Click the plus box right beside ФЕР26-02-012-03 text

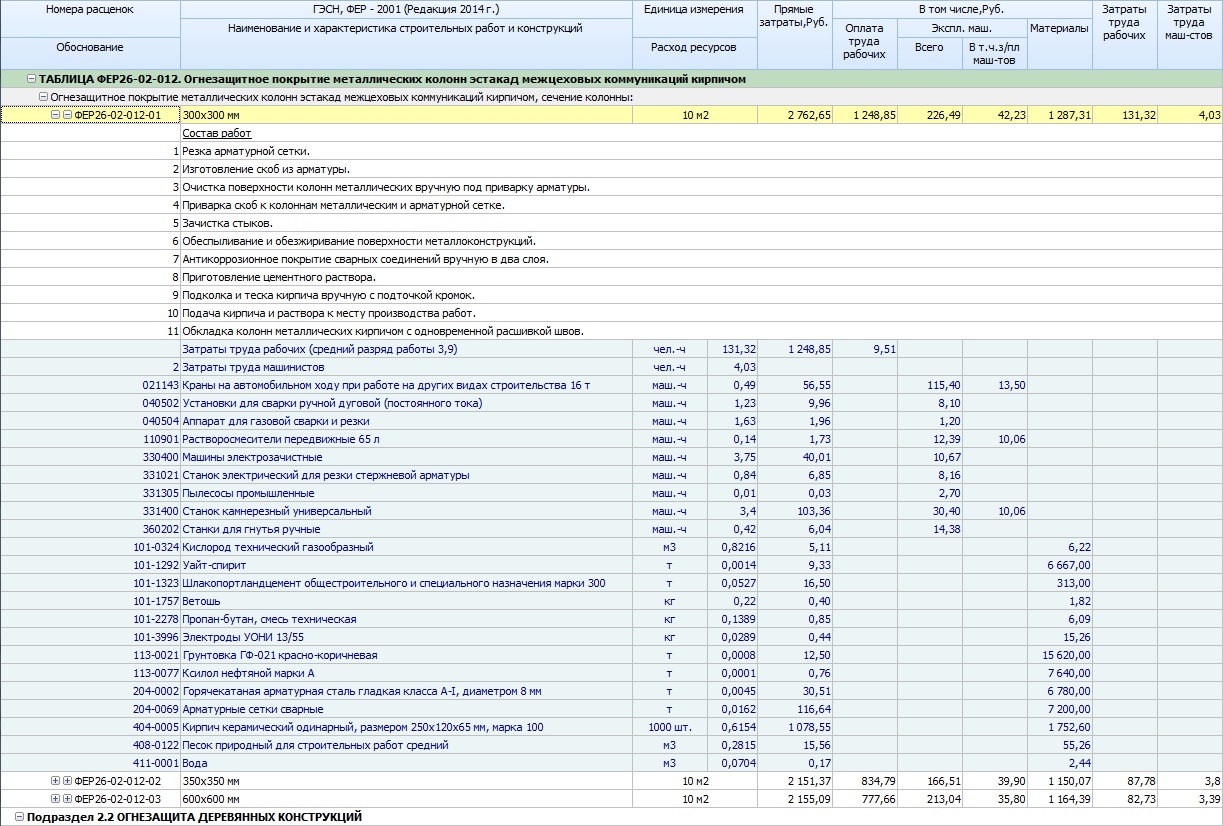tap(67, 799)
